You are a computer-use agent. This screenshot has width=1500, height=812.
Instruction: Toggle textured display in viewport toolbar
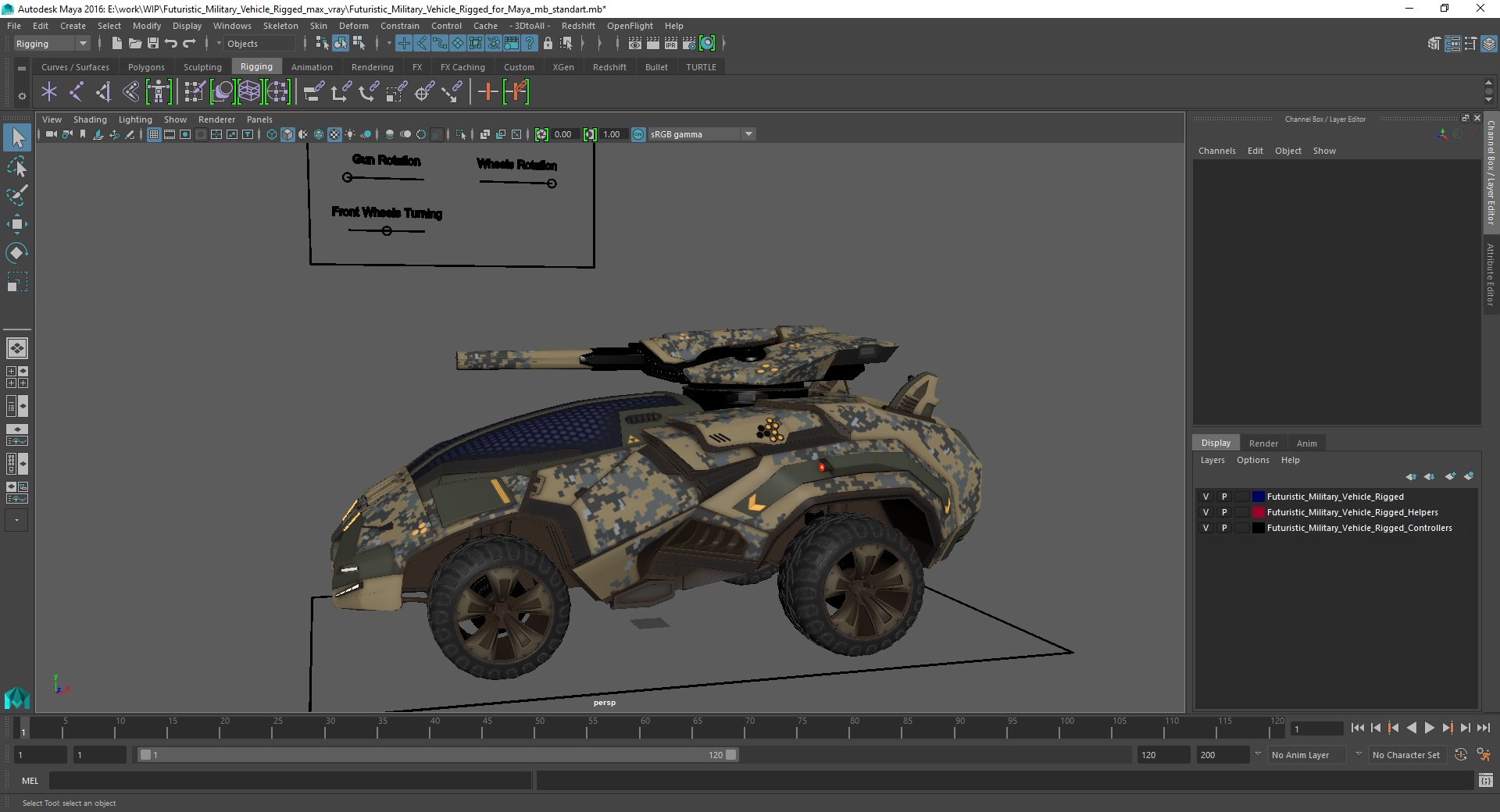click(334, 134)
